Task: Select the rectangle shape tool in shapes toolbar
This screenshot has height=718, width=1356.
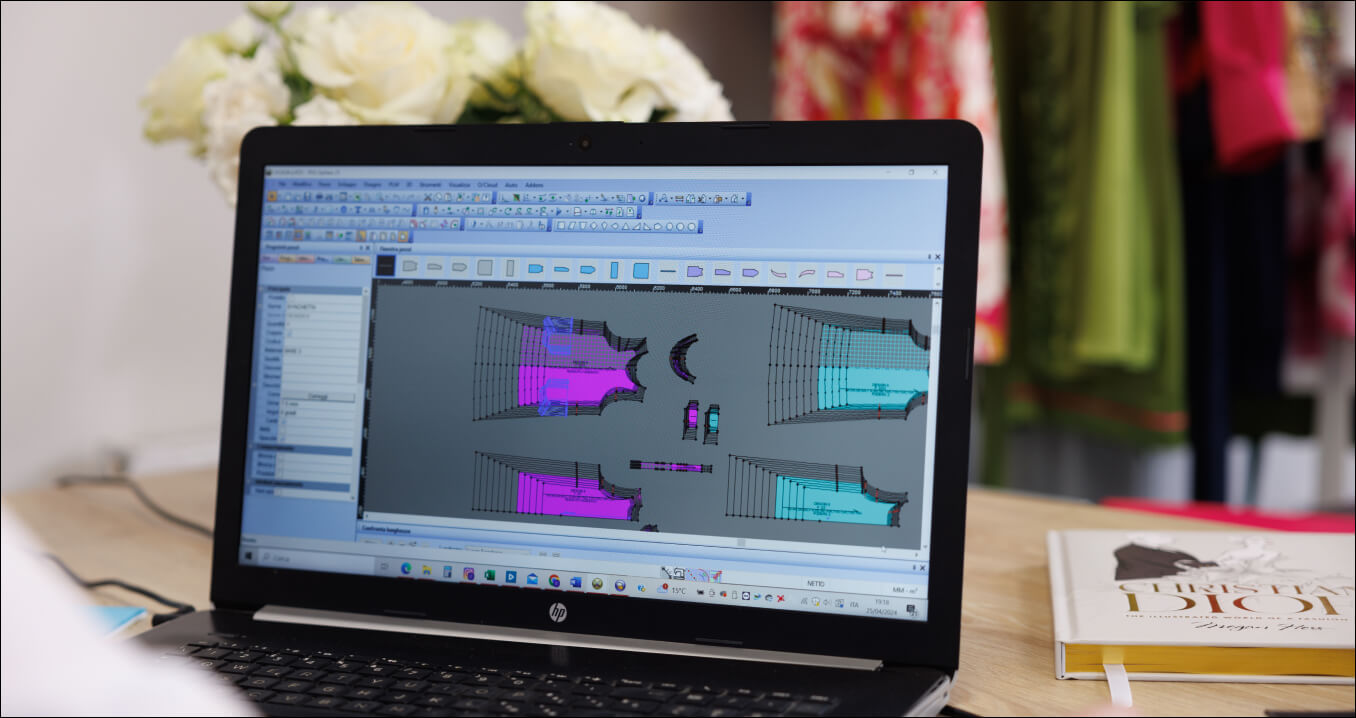Action: pyautogui.click(x=560, y=226)
